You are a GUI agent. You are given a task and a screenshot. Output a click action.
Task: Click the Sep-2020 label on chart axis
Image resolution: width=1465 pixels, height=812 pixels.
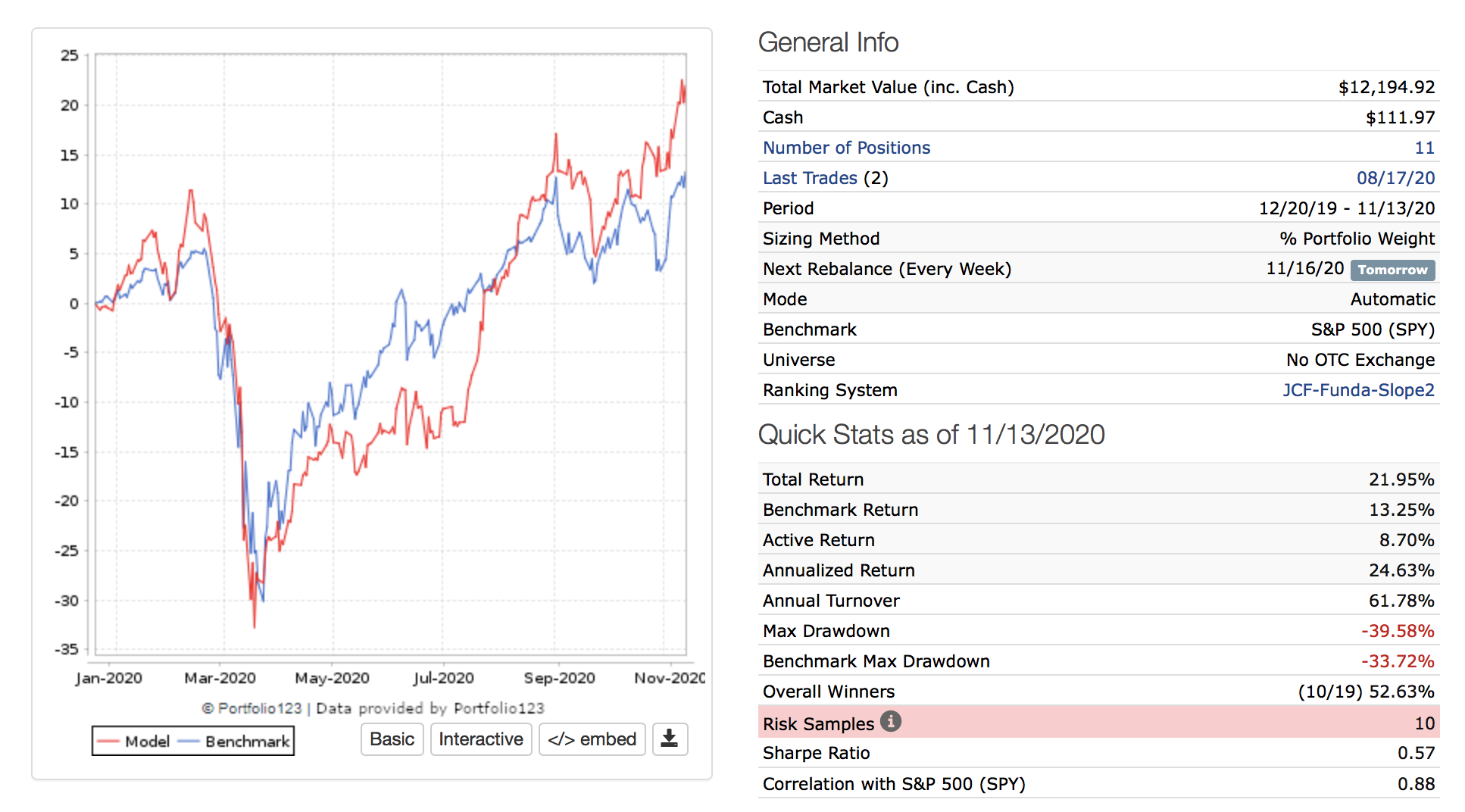[x=559, y=678]
